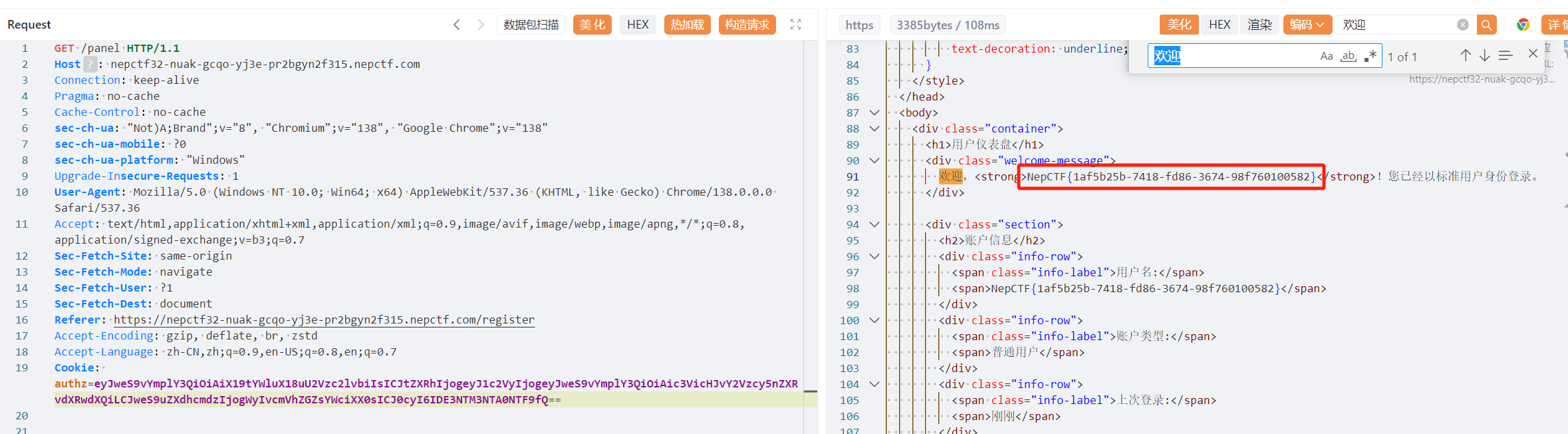The image size is (1568, 434).
Task: Click the 构造请求 button
Action: pyautogui.click(x=747, y=25)
